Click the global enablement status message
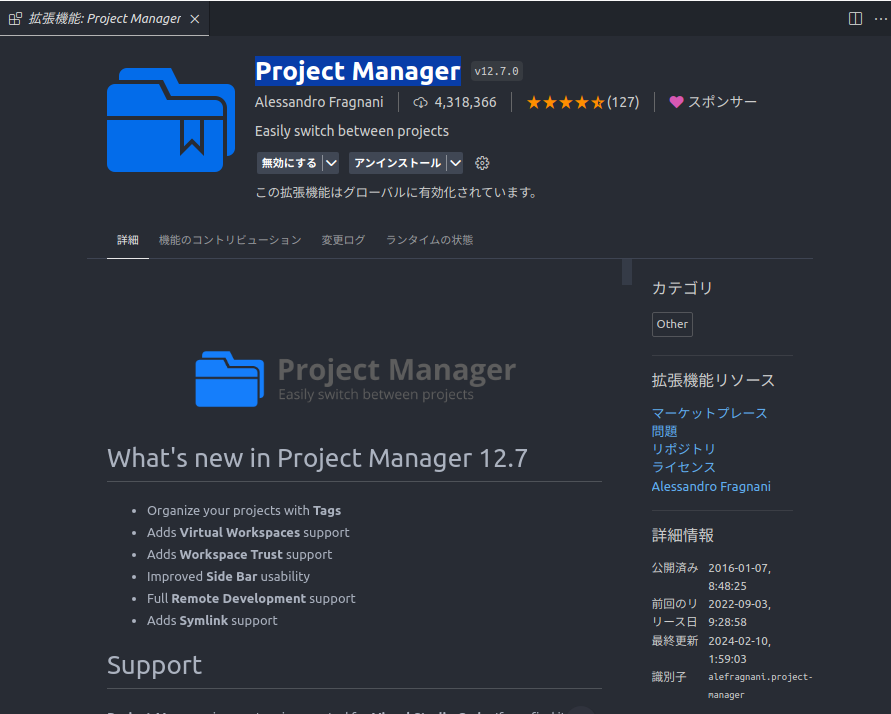This screenshot has width=891, height=714. click(x=397, y=193)
